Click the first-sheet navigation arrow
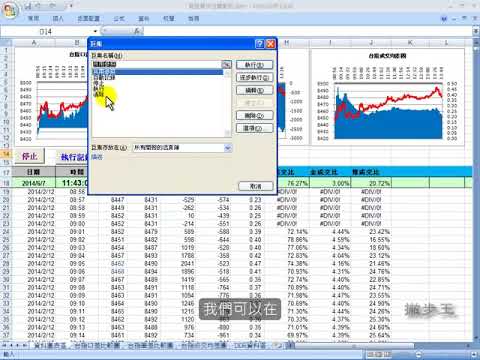Viewport: 480px width, 360px height. coord(5,345)
